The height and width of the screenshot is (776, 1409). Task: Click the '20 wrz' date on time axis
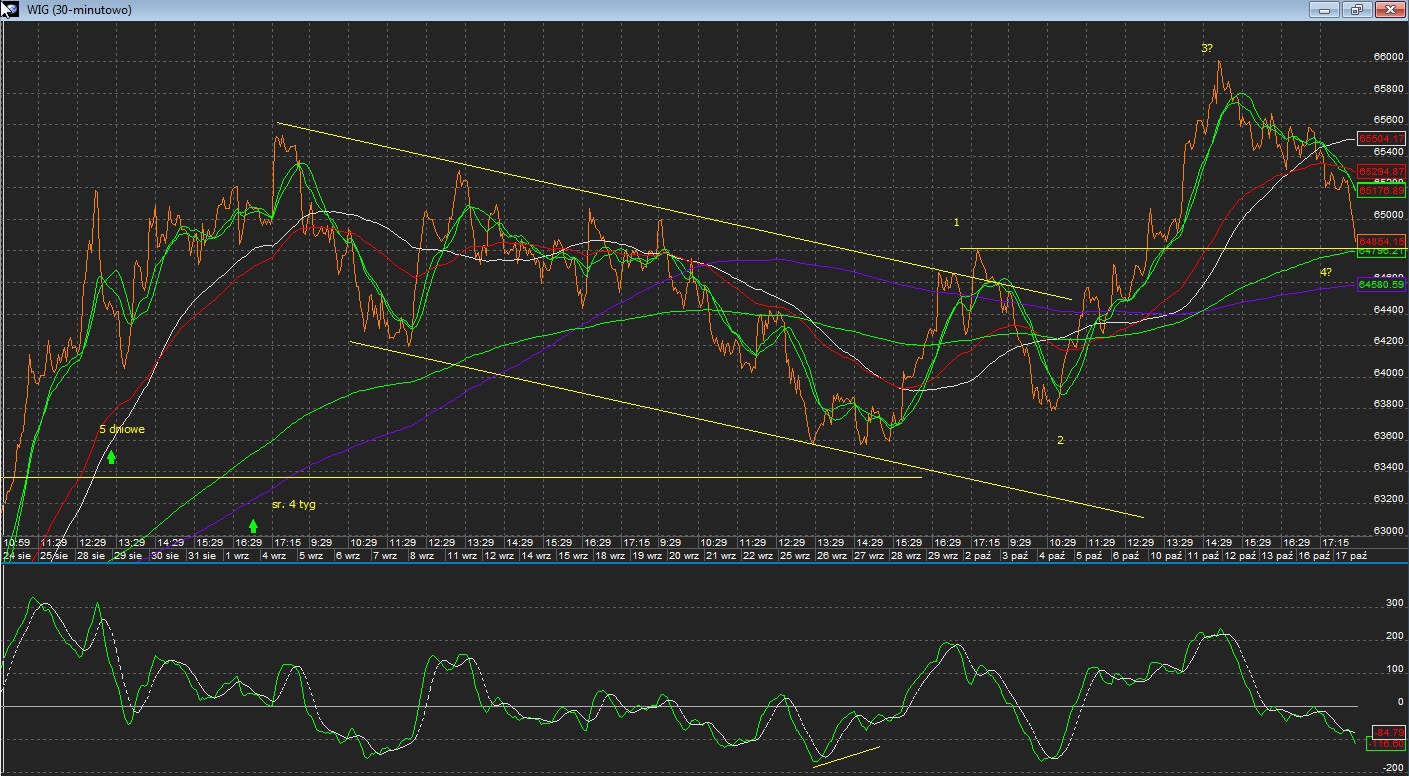click(682, 555)
